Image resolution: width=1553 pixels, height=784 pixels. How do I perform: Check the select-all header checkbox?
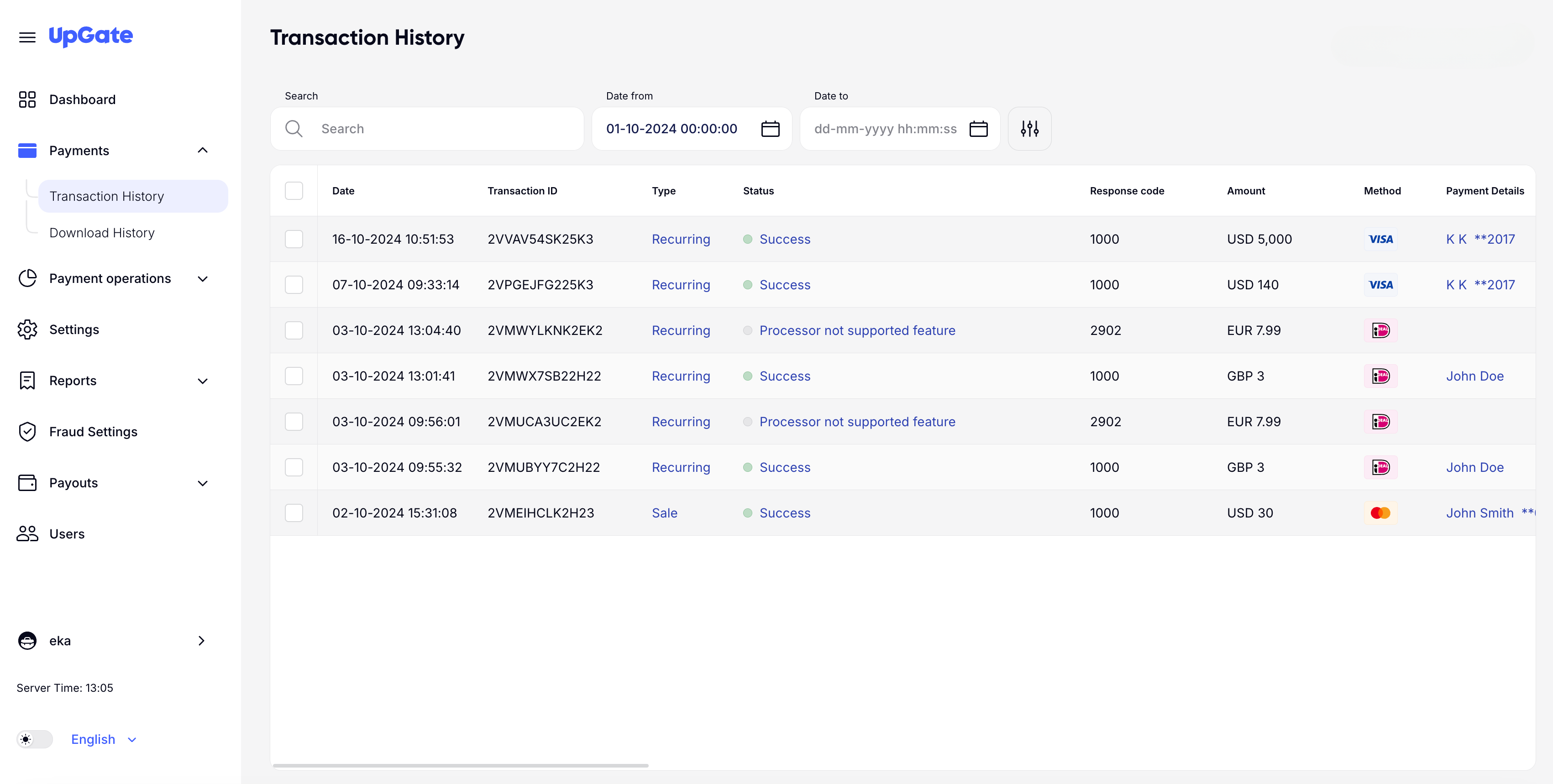294,191
